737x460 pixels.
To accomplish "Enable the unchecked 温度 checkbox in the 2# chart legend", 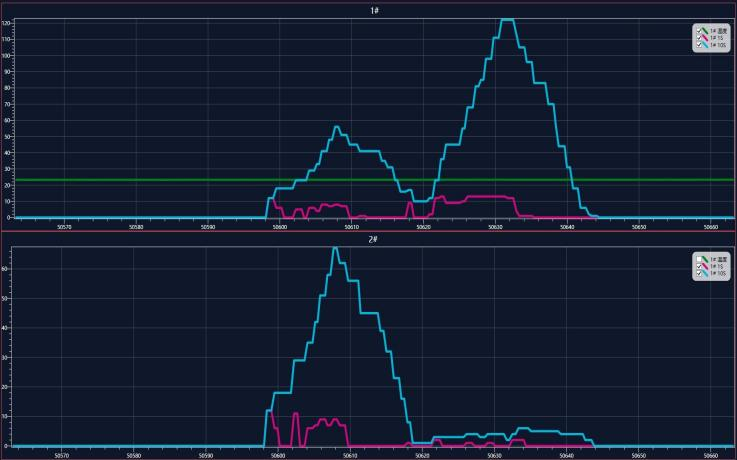I will [x=699, y=259].
